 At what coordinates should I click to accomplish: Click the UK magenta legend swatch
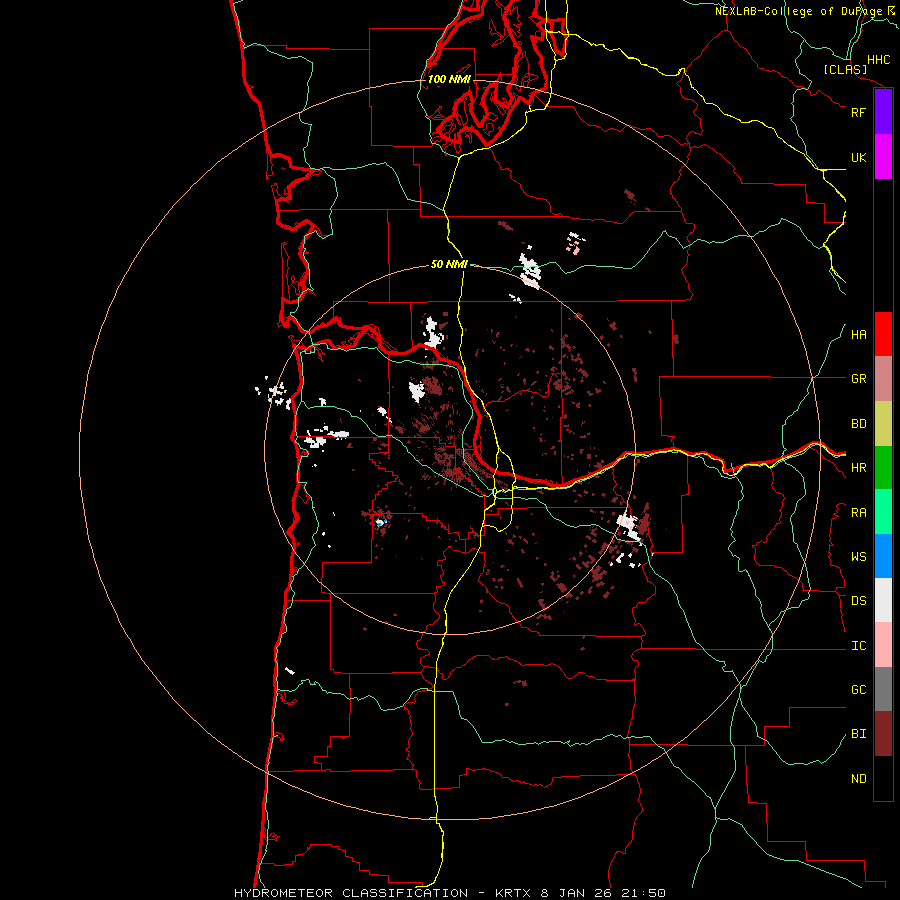coord(883,157)
